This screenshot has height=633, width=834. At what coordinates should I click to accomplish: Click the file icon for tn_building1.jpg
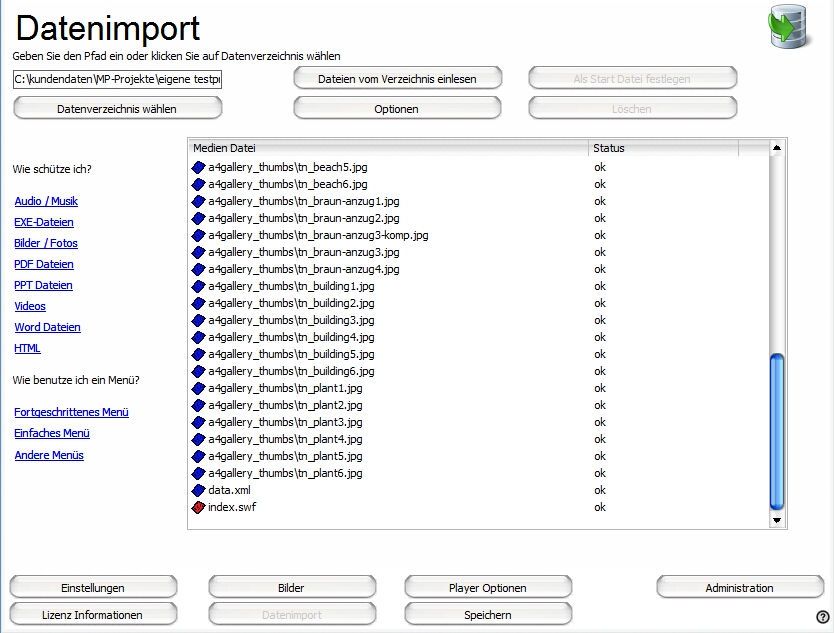(x=198, y=287)
